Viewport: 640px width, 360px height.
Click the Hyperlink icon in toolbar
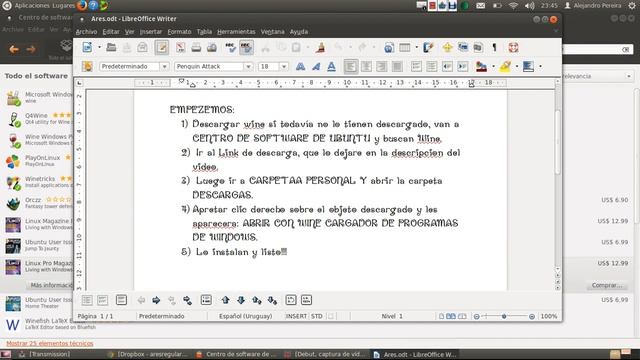[389, 47]
